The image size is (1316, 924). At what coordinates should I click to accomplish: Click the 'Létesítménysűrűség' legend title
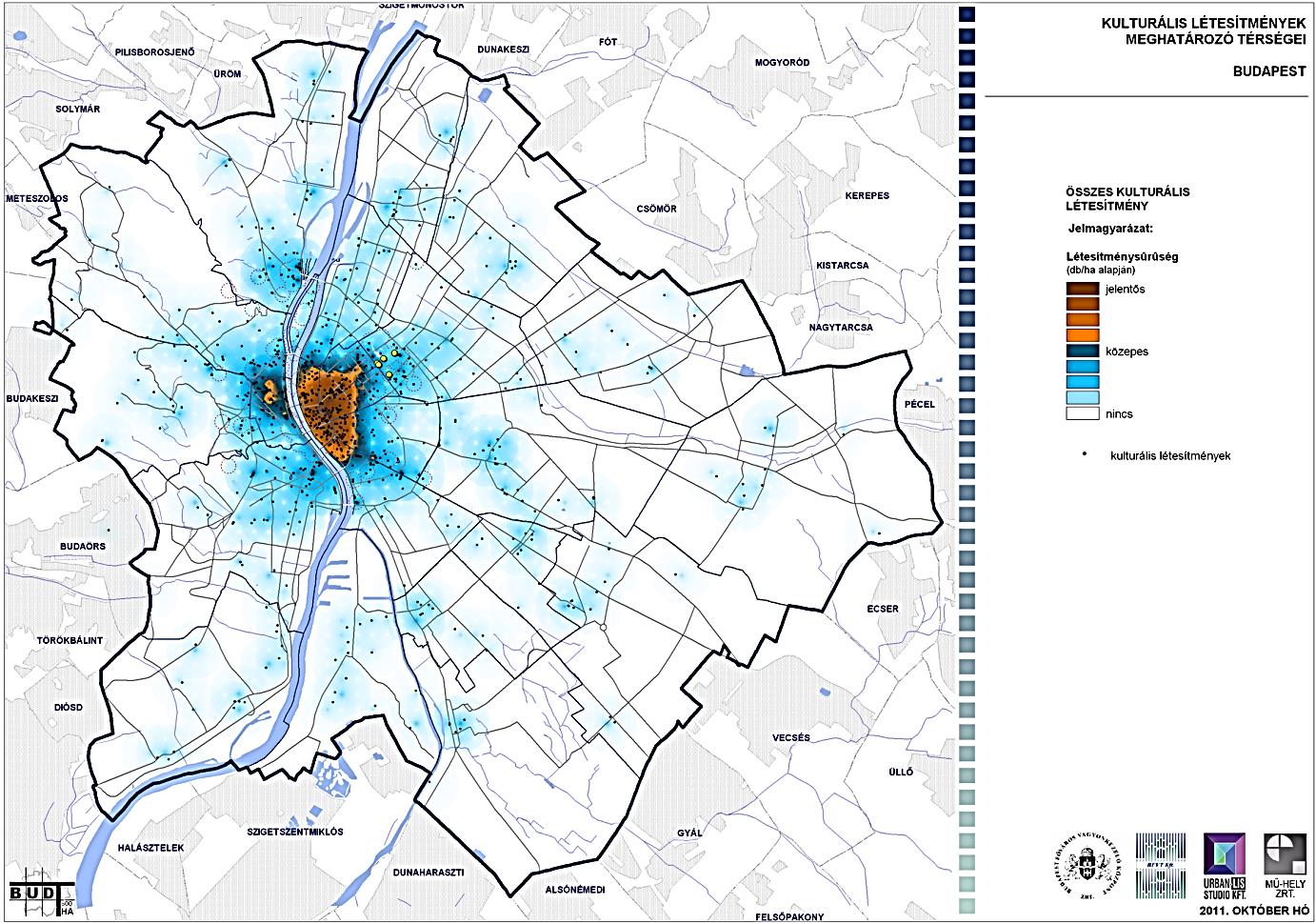(x=1123, y=257)
